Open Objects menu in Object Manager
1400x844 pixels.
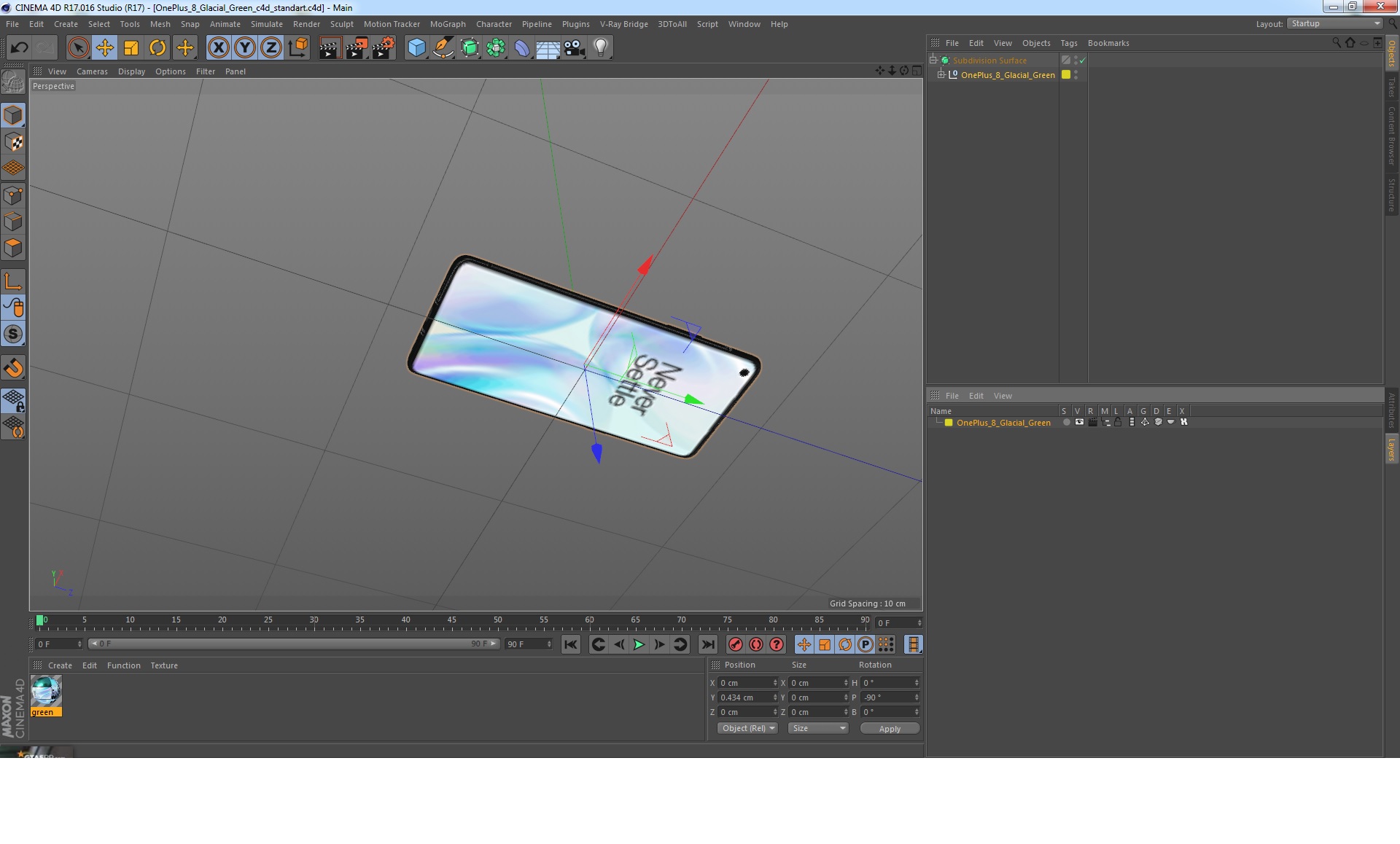(1036, 43)
